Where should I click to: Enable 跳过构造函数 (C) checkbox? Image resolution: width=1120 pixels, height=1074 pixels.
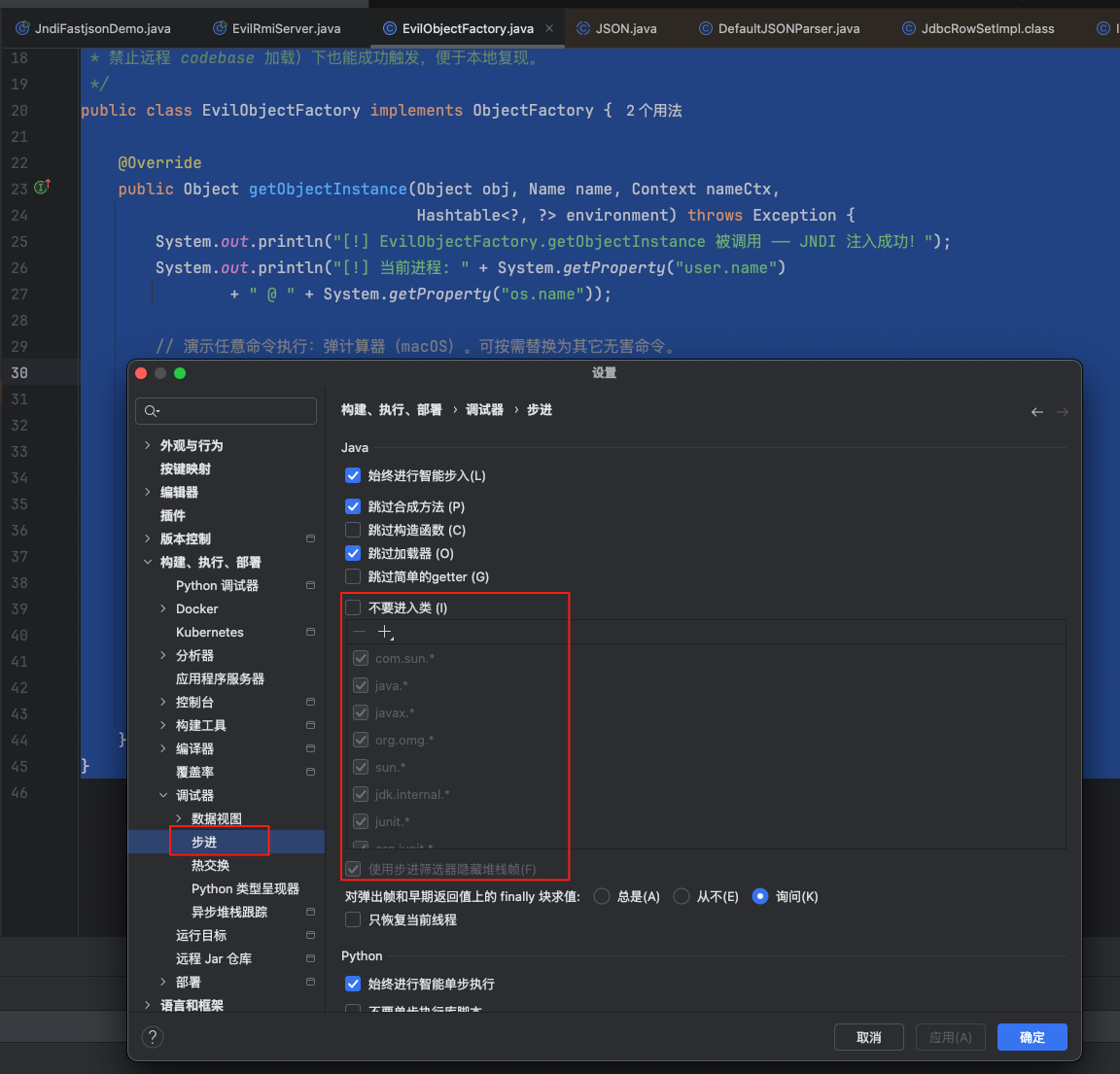353,530
